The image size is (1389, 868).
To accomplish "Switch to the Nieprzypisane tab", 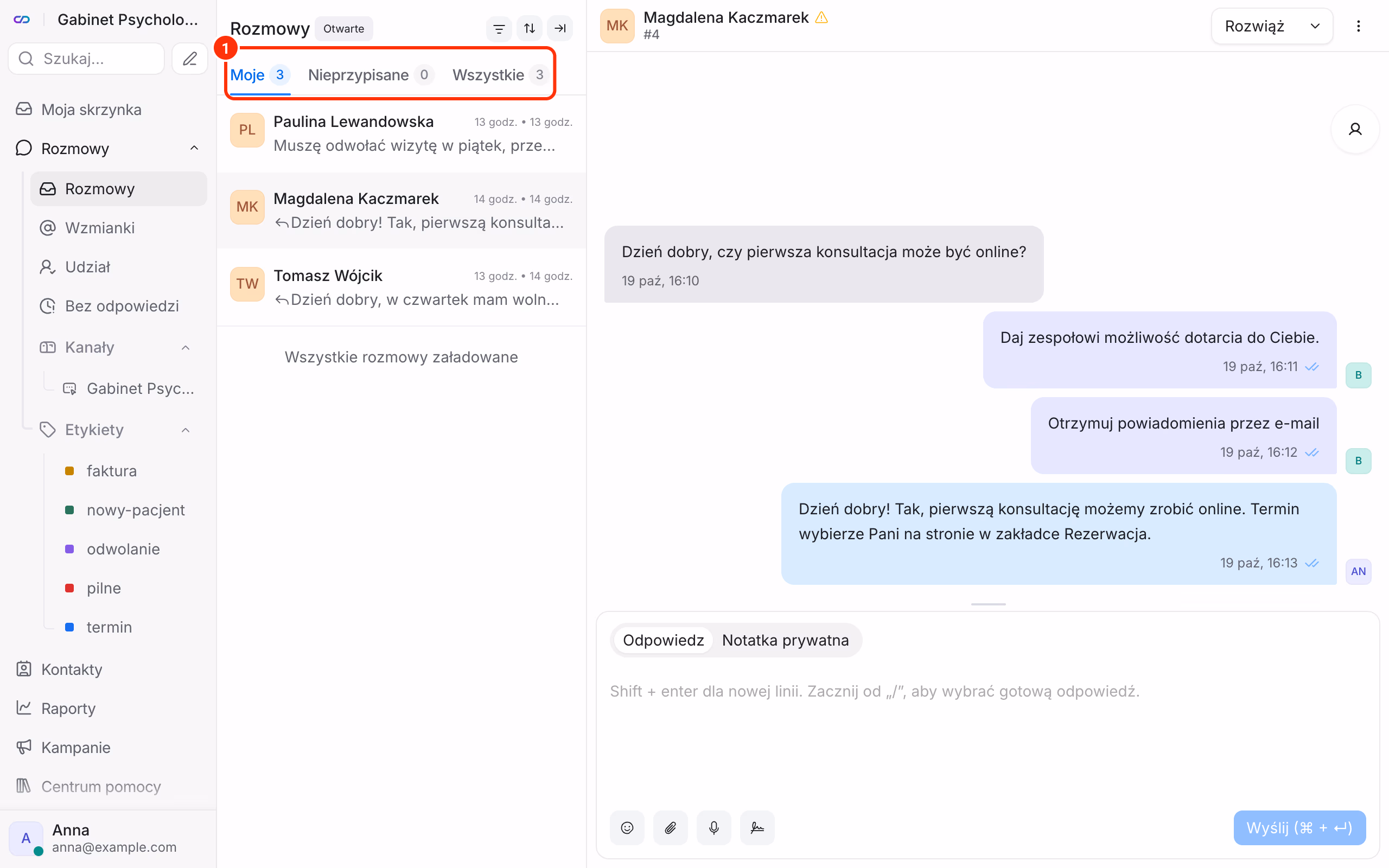I will 371,75.
